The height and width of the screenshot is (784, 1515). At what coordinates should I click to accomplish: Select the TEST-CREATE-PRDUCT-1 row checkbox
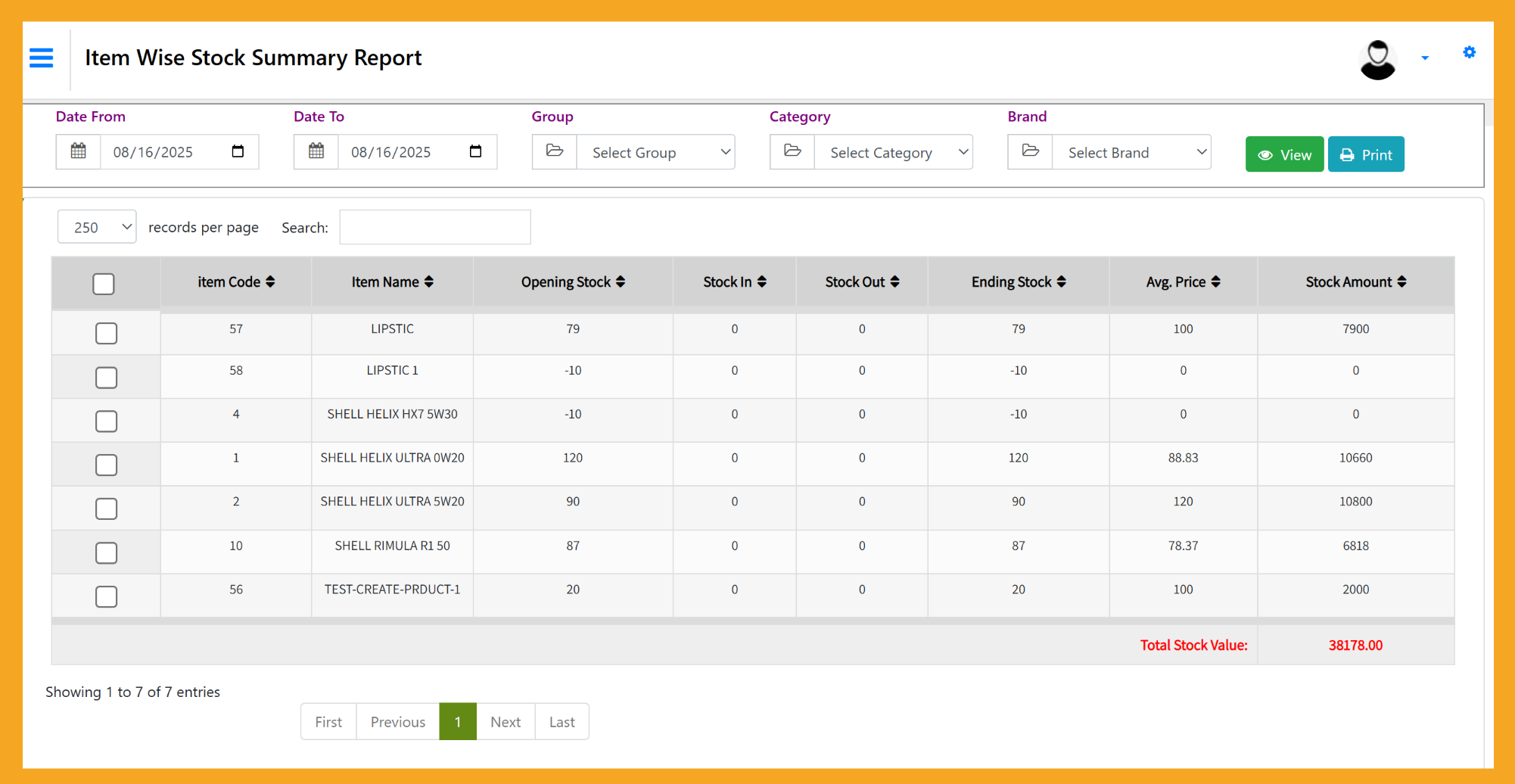point(107,596)
